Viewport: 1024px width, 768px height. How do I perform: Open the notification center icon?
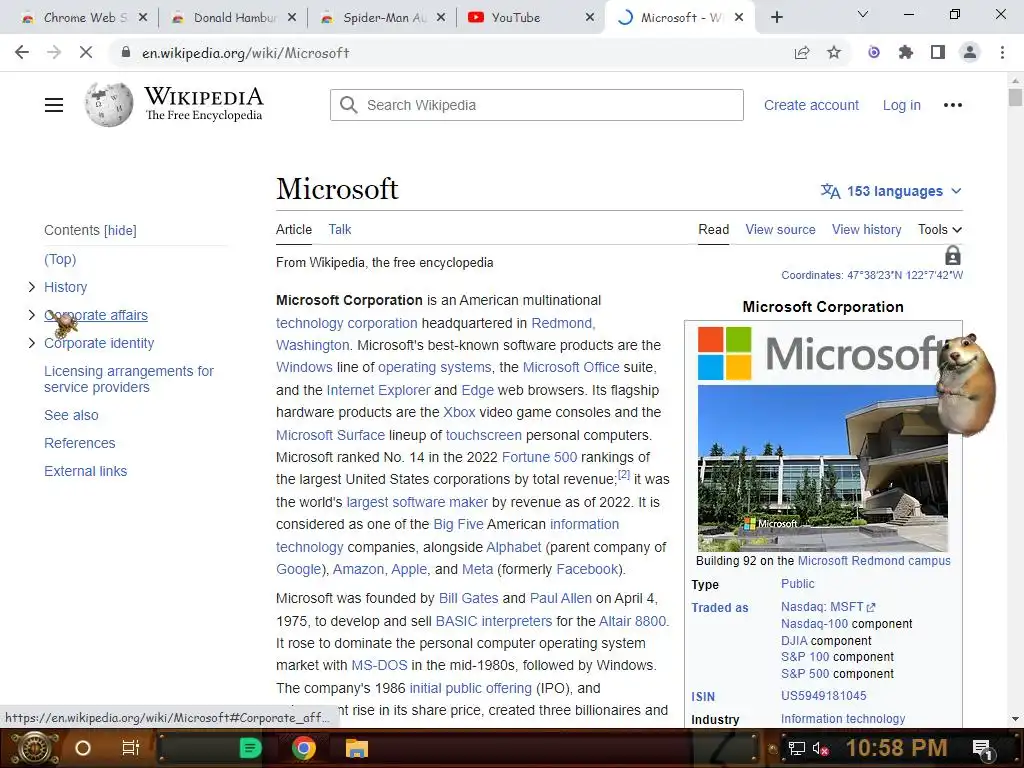(x=982, y=749)
